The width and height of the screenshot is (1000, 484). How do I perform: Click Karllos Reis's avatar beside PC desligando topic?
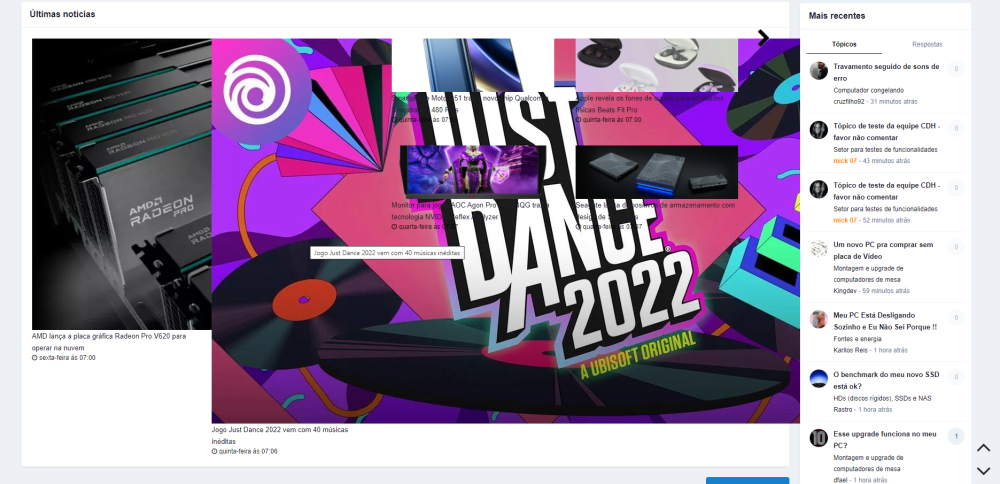click(818, 319)
